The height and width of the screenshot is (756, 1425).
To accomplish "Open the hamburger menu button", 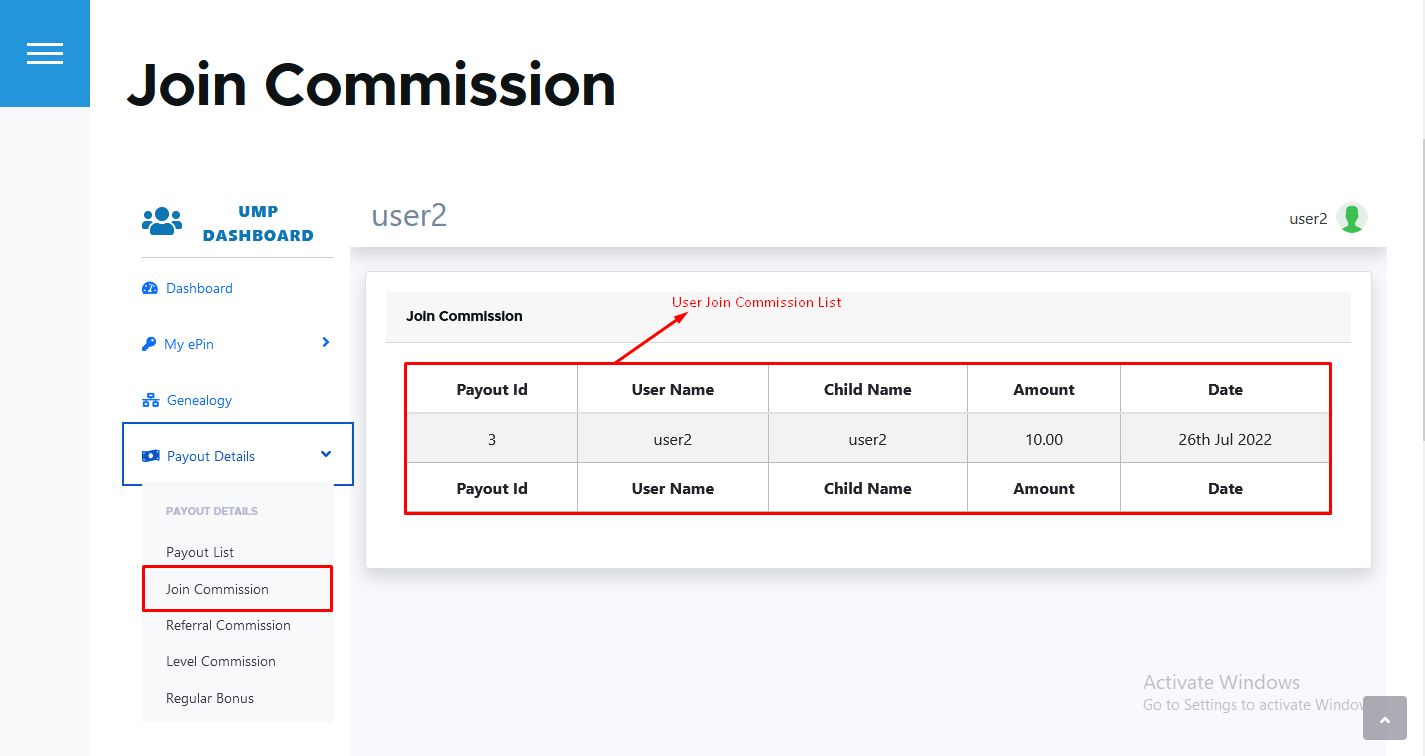I will [45, 53].
